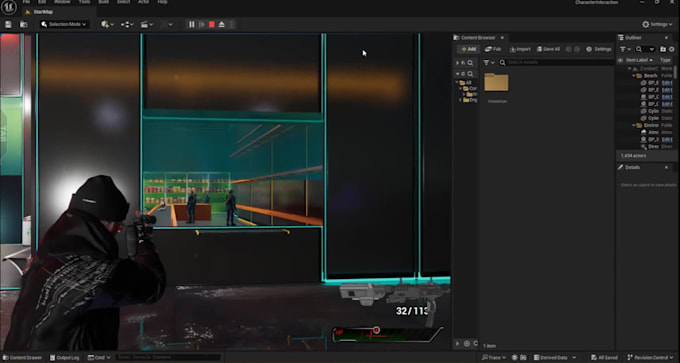
Task: Open the Outliner settings gear
Action: (x=672, y=49)
